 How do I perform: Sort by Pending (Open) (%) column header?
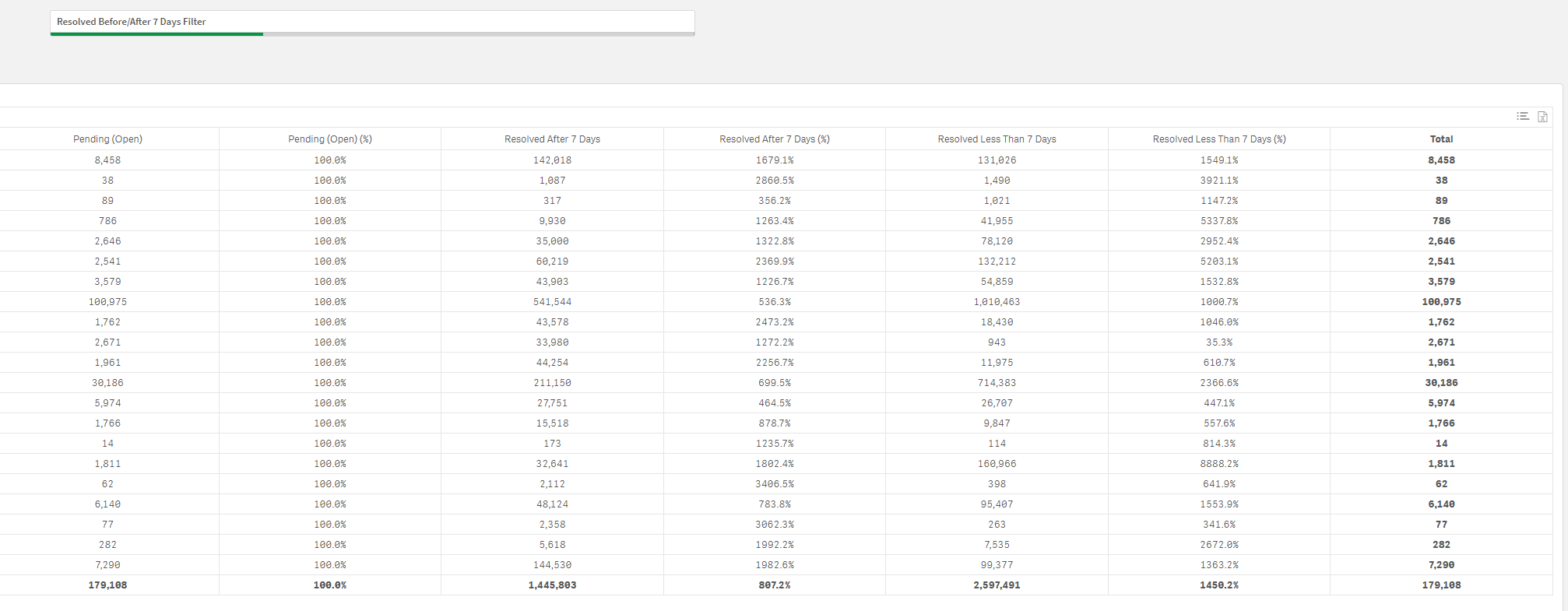coord(330,139)
